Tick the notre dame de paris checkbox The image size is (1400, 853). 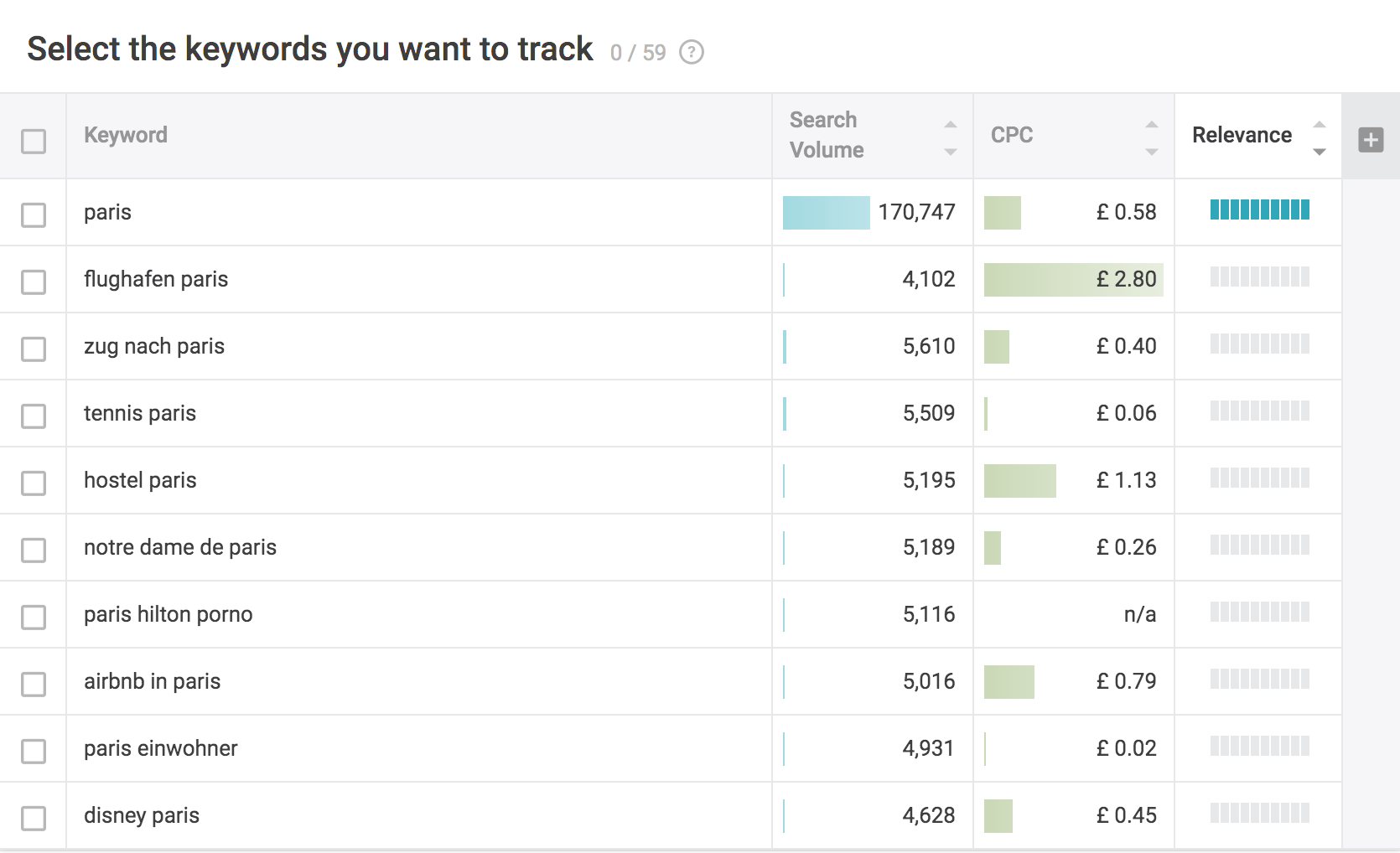(34, 550)
